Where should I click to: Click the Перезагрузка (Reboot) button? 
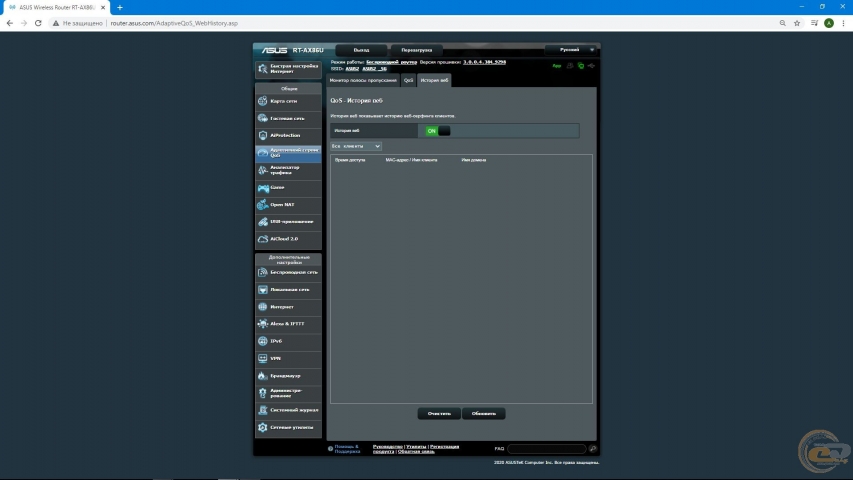click(417, 50)
